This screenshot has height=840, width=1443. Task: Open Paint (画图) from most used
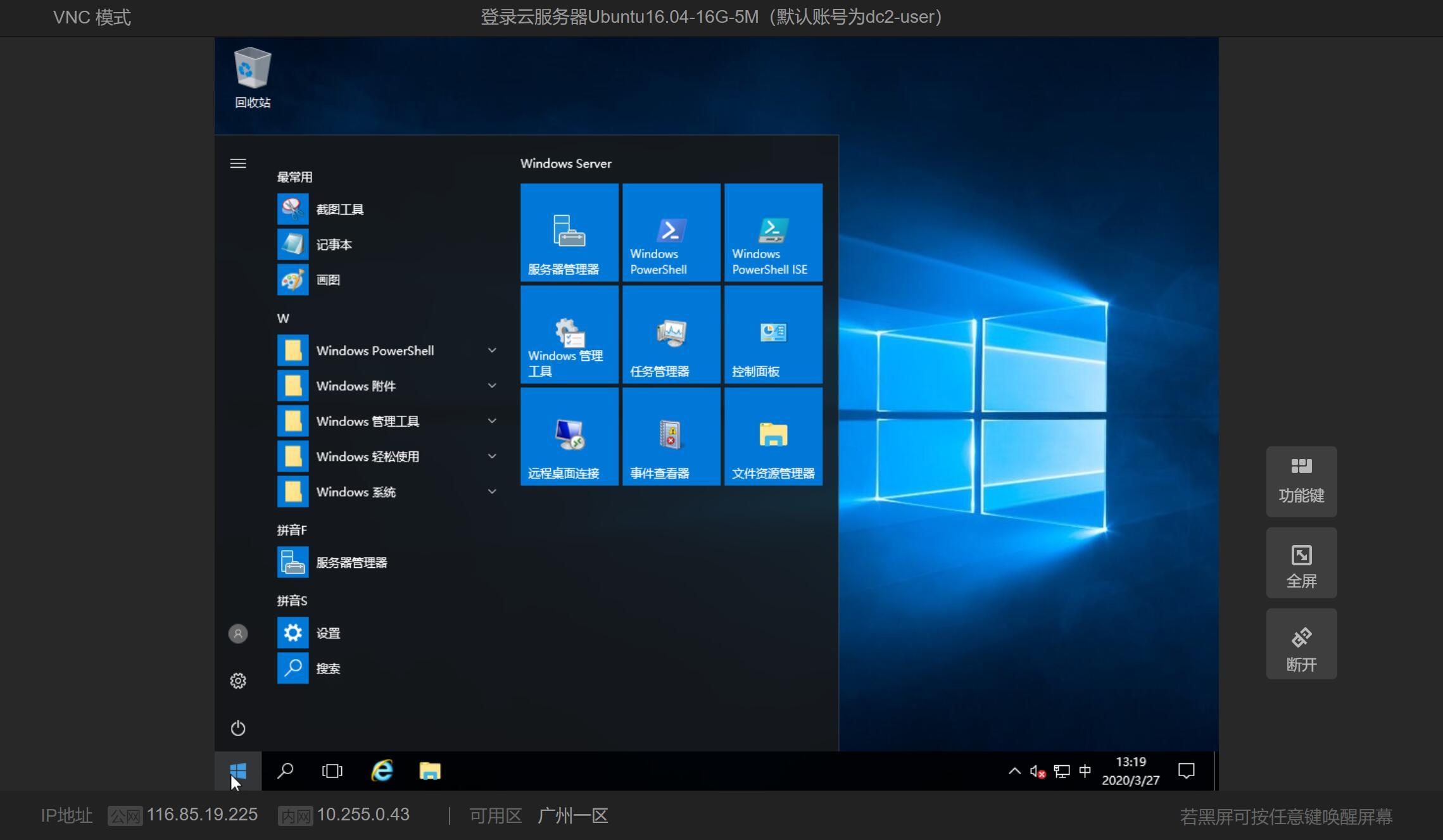coord(388,280)
